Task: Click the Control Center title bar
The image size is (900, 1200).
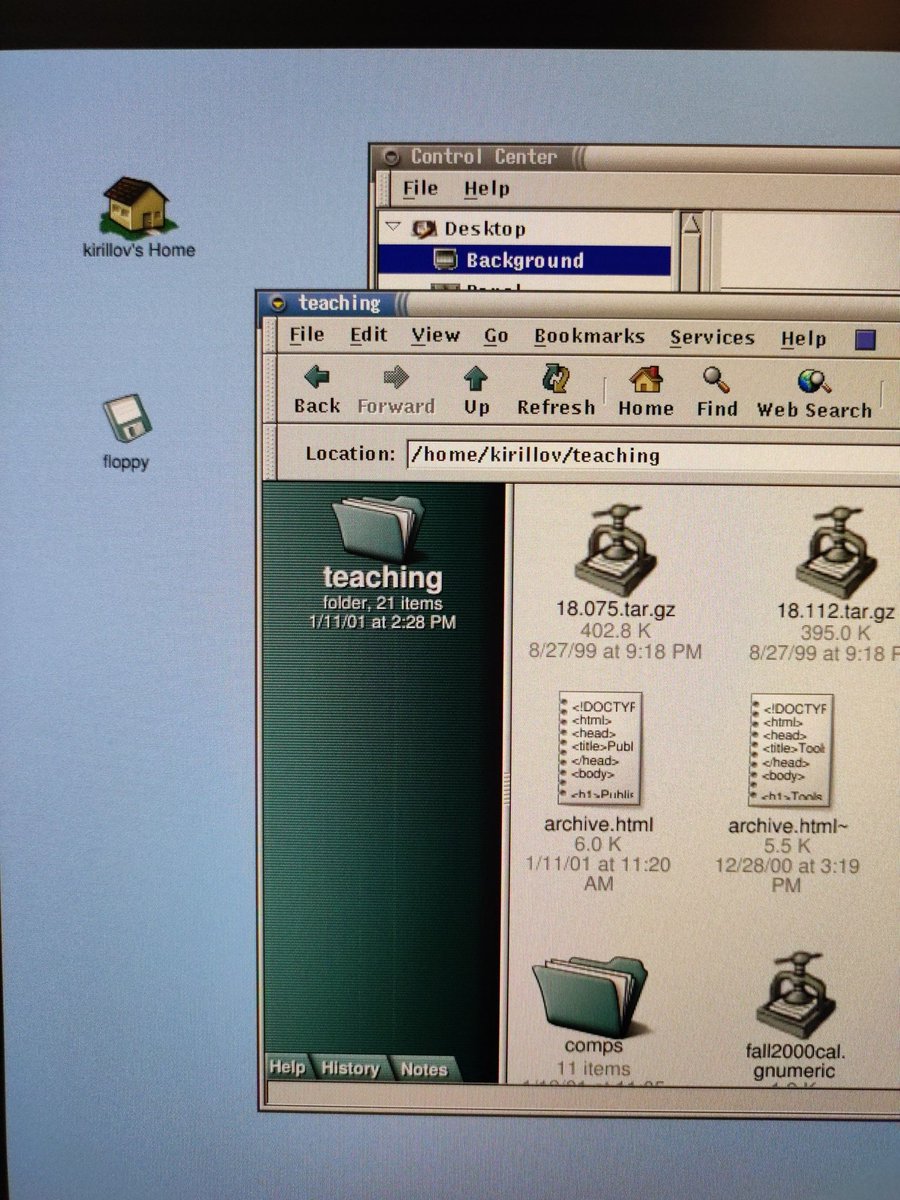Action: click(x=636, y=157)
